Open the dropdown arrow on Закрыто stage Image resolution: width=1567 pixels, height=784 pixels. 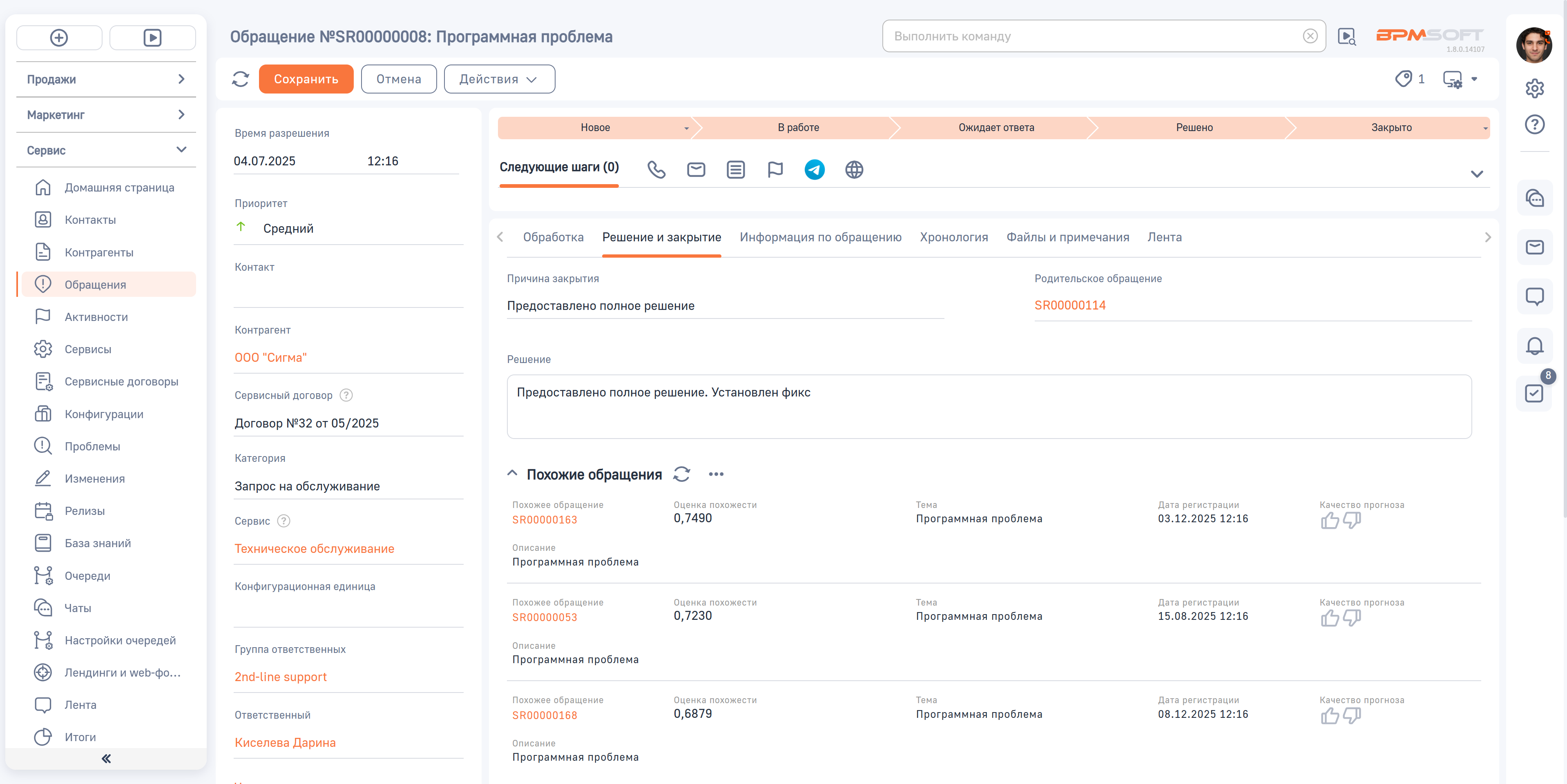(1485, 128)
